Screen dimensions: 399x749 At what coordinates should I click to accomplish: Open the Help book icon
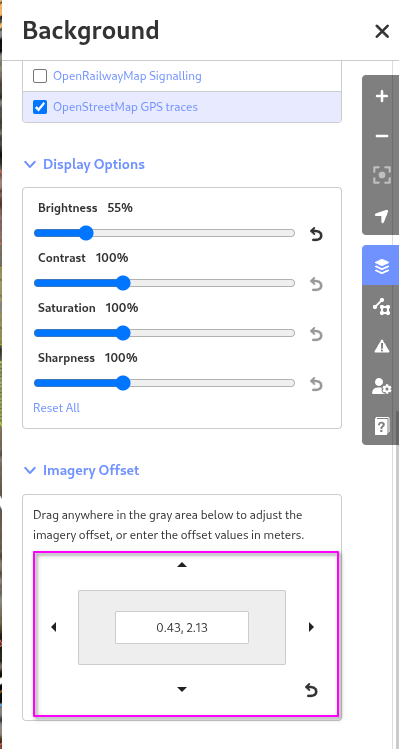point(381,425)
